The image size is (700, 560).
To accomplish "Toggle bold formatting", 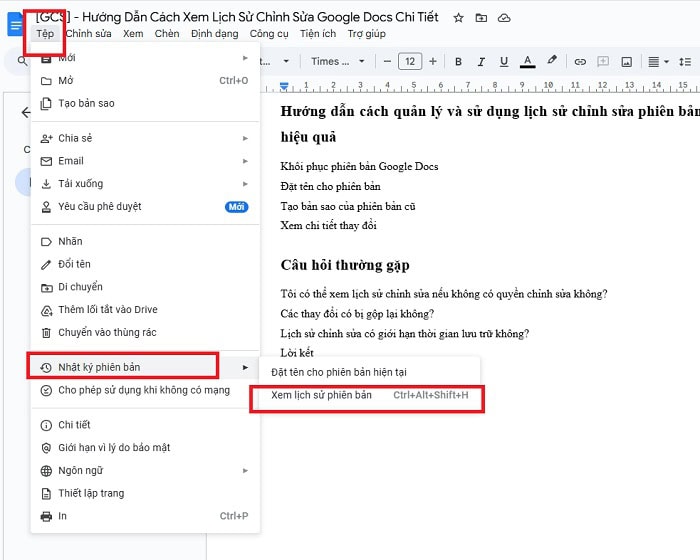I will (458, 62).
